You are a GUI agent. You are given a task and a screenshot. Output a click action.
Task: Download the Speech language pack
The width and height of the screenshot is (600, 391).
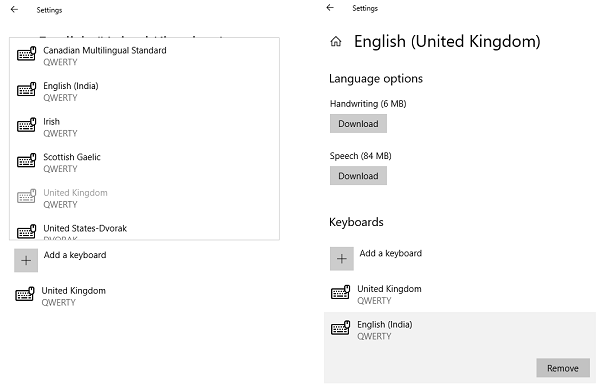[358, 176]
